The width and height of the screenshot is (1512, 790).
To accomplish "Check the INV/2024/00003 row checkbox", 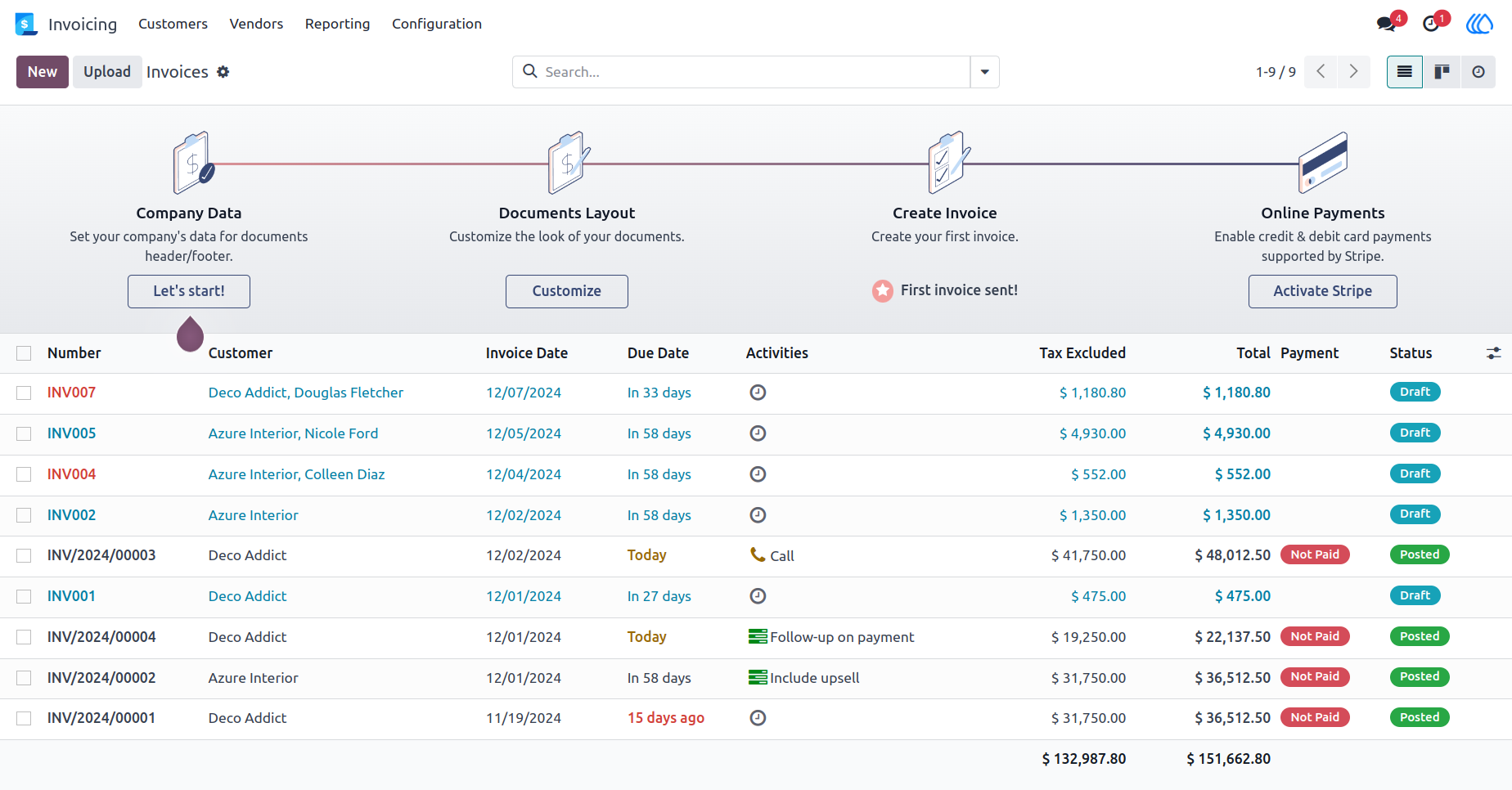I will click(24, 555).
